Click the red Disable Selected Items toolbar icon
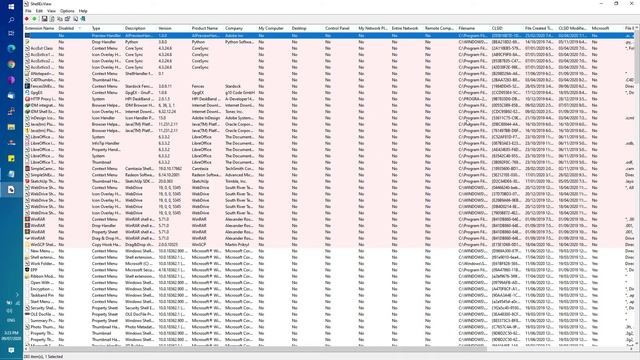Screen dimensions: 640x360 coord(27,19)
